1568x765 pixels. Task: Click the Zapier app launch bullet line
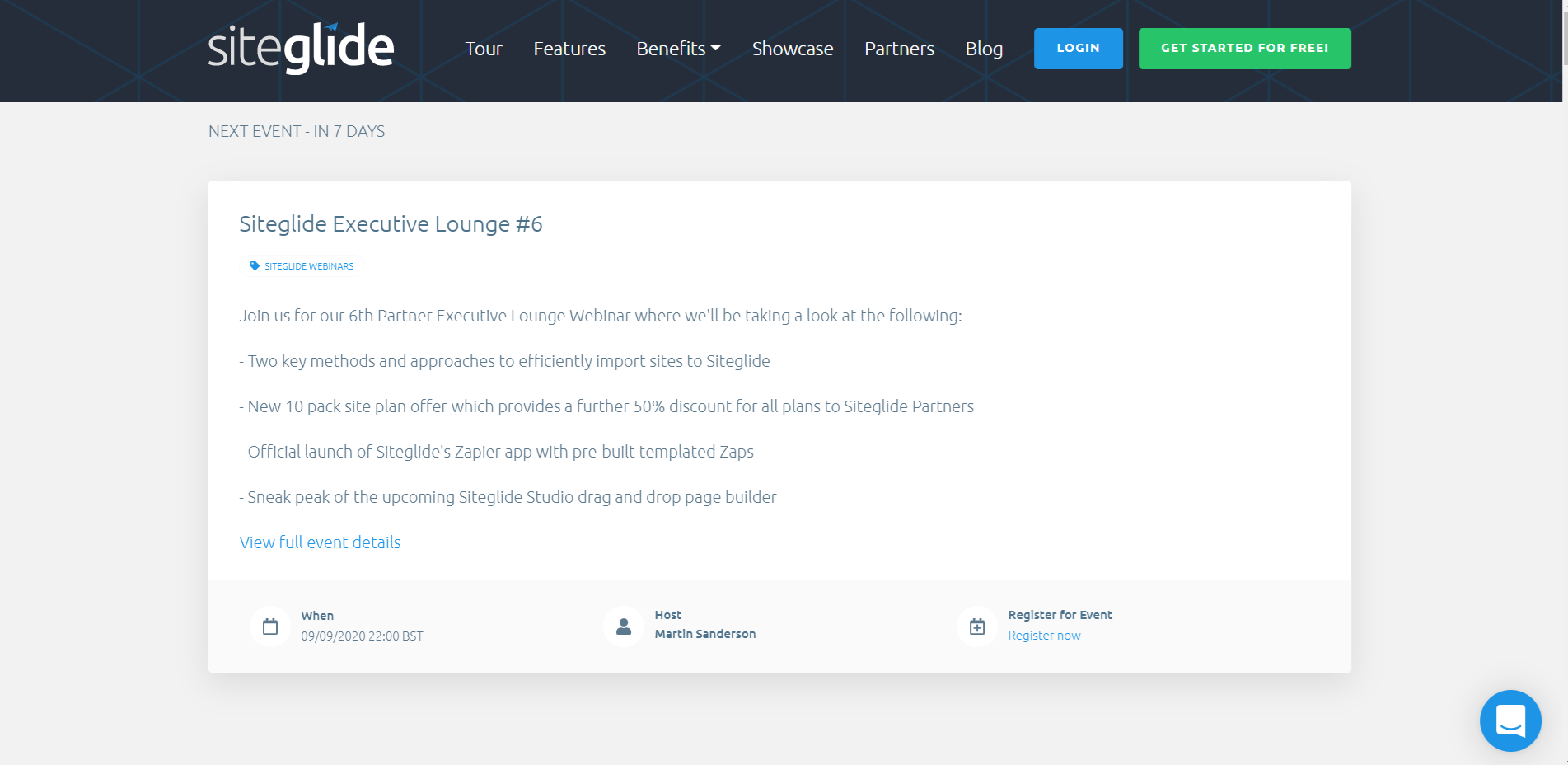tap(496, 452)
